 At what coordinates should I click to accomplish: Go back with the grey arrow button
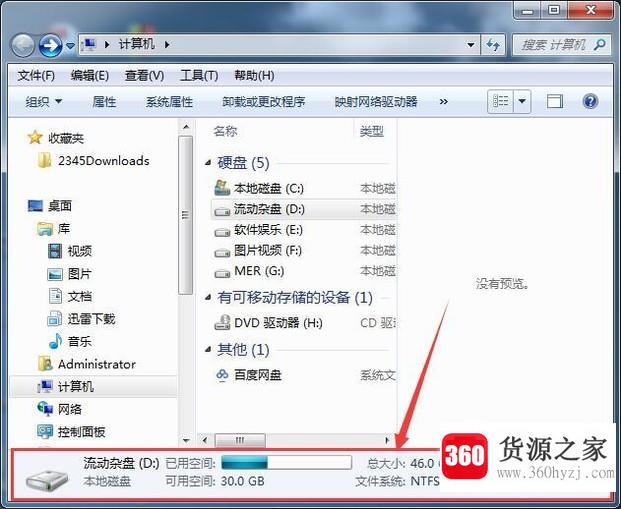[23, 45]
